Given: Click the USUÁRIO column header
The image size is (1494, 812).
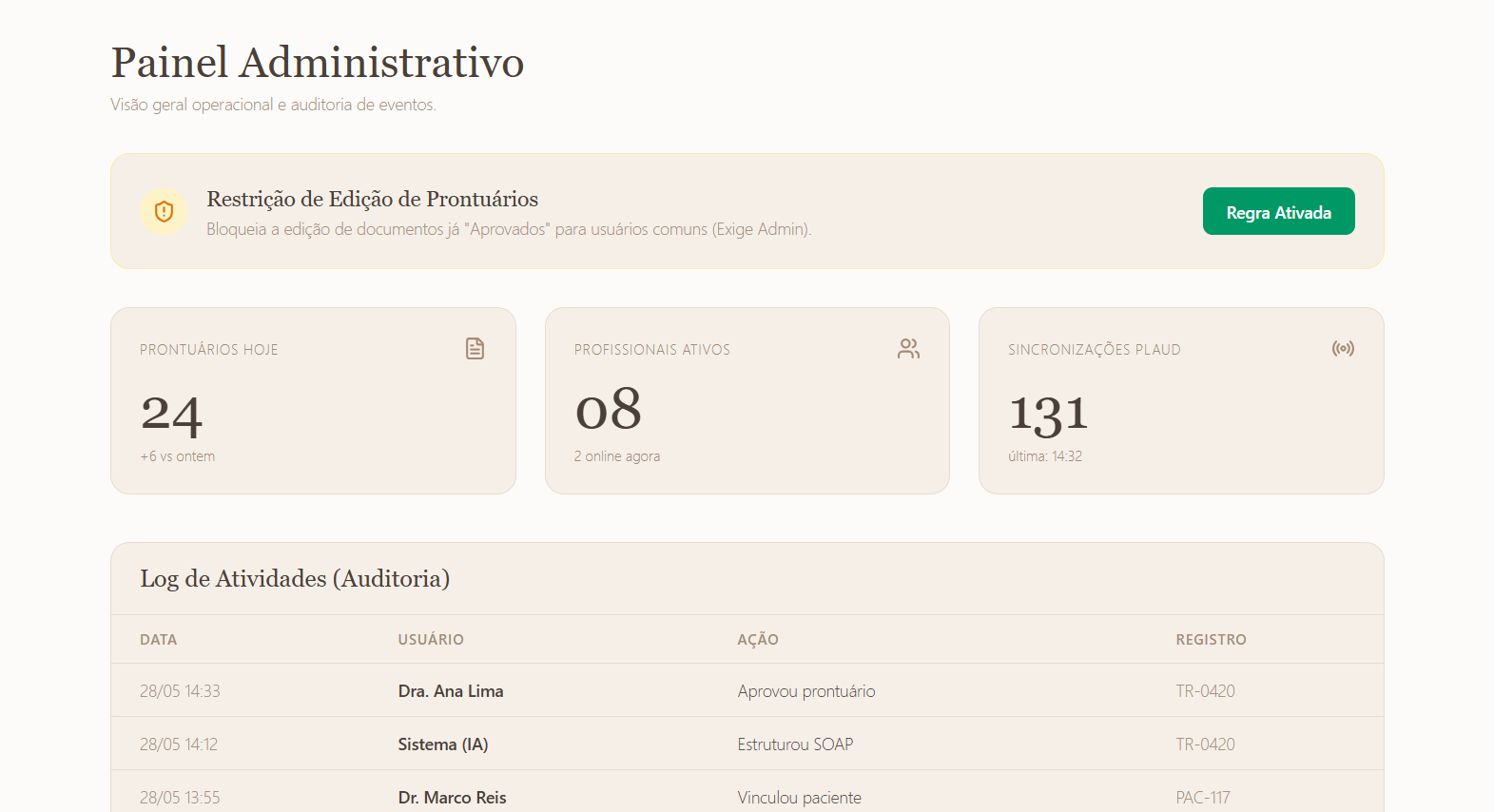Looking at the screenshot, I should pyautogui.click(x=431, y=640).
